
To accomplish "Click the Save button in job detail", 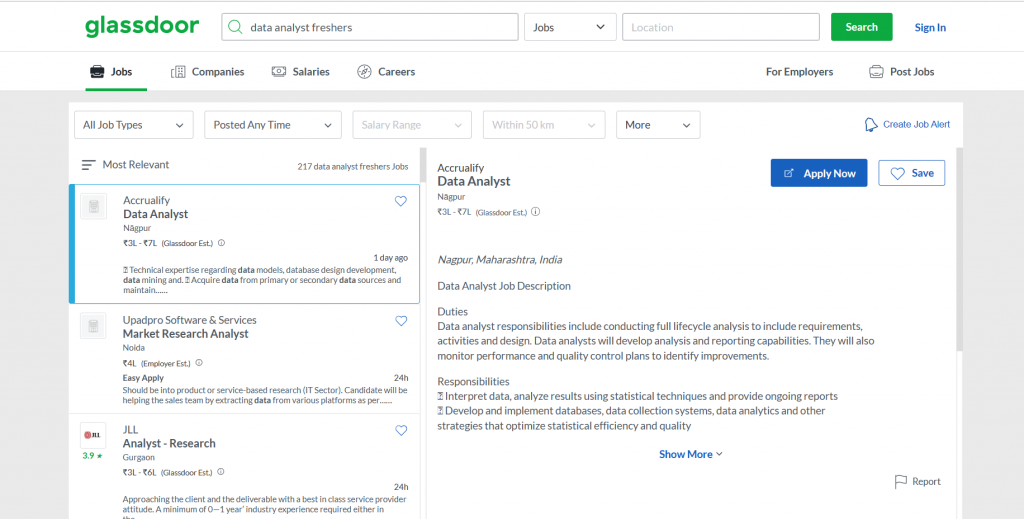I will [x=912, y=173].
